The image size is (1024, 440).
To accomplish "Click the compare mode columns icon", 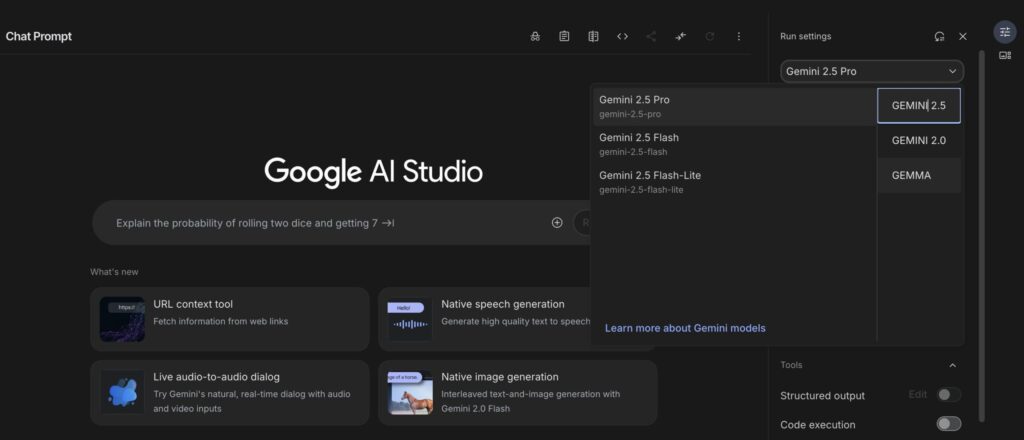I will tap(593, 37).
